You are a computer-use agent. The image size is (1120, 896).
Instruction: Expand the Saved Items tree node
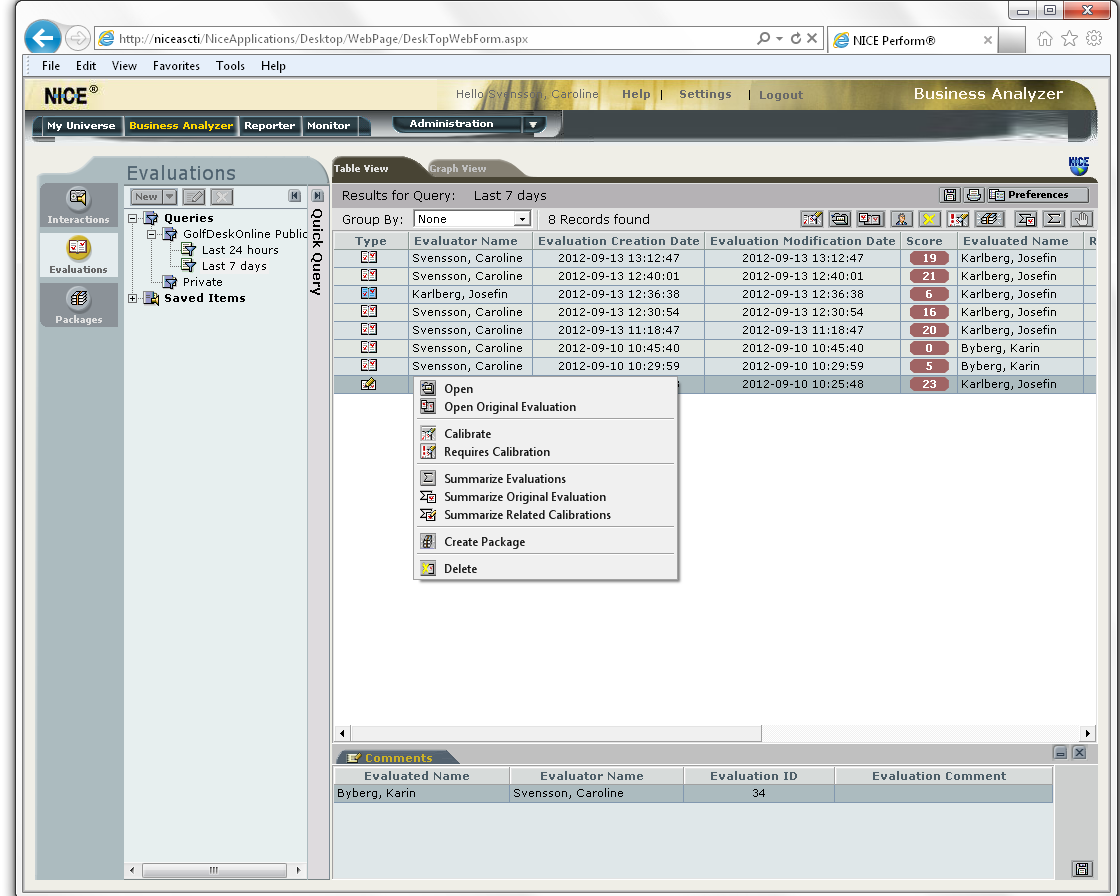point(134,298)
